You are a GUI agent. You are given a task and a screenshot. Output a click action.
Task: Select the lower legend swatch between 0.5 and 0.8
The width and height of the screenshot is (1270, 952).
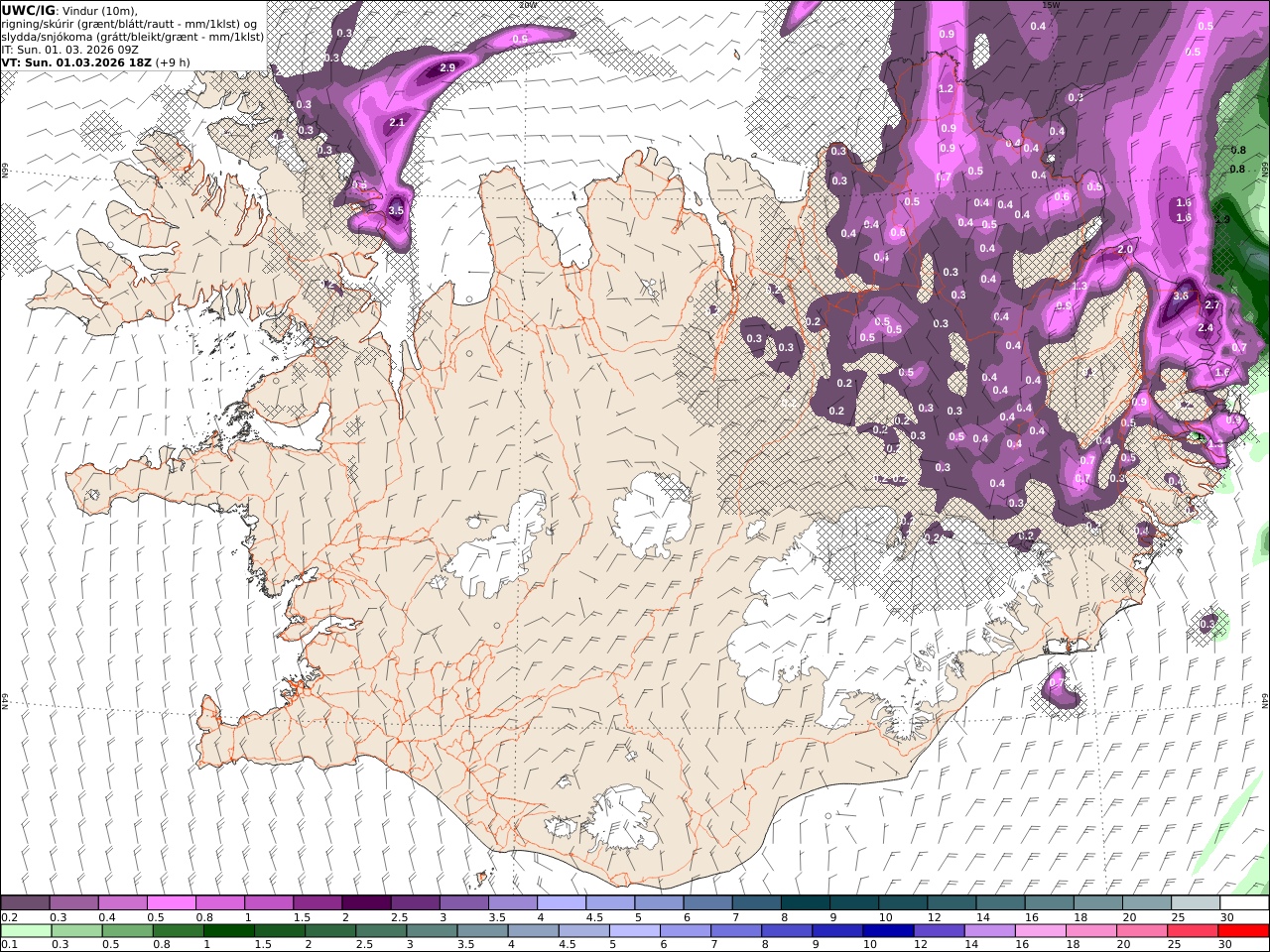click(x=127, y=931)
